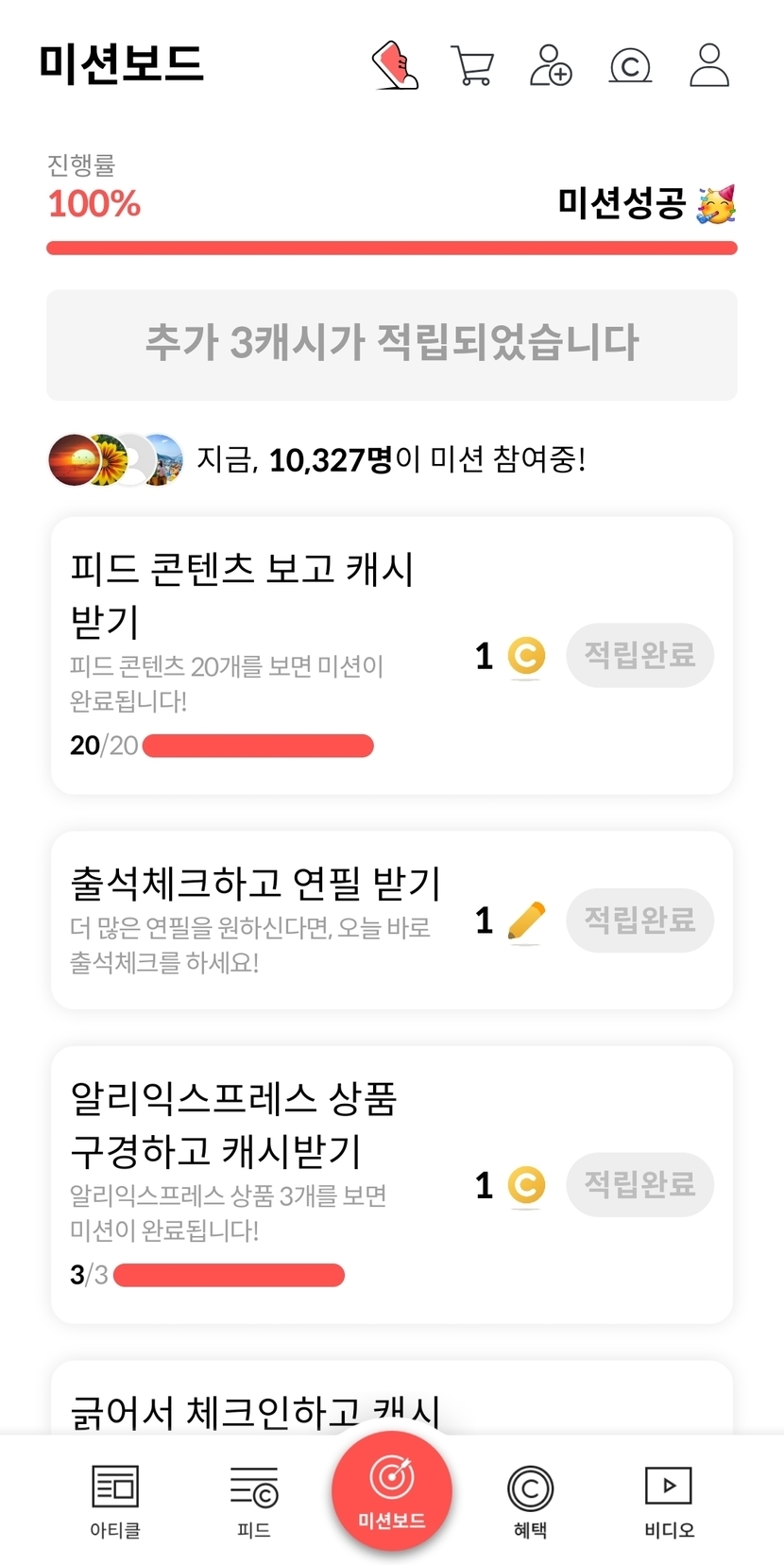Tap cash coin icon on AliExpress mission
The width and height of the screenshot is (784, 1565).
pyautogui.click(x=526, y=1184)
